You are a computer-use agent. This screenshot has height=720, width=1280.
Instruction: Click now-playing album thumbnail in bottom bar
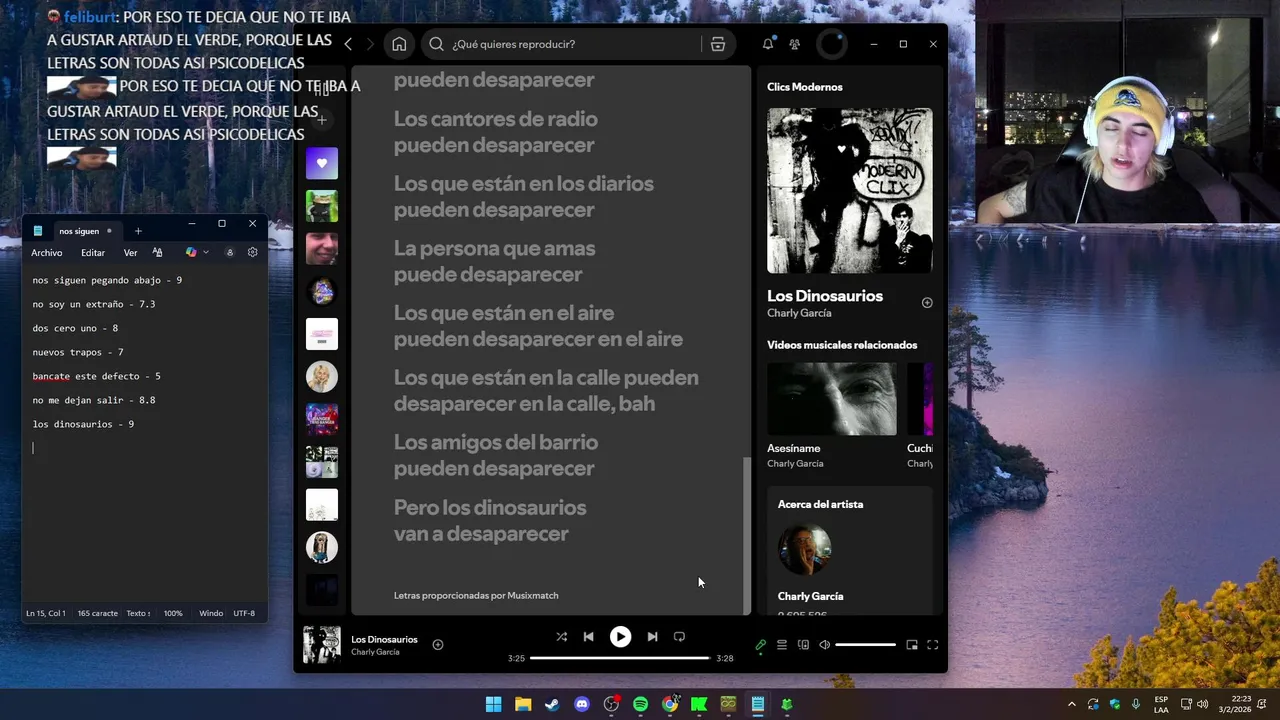(x=322, y=645)
